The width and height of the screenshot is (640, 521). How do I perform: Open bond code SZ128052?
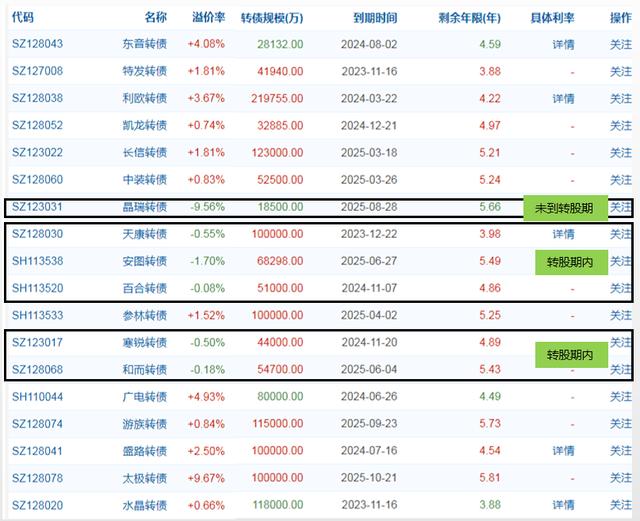(38, 125)
